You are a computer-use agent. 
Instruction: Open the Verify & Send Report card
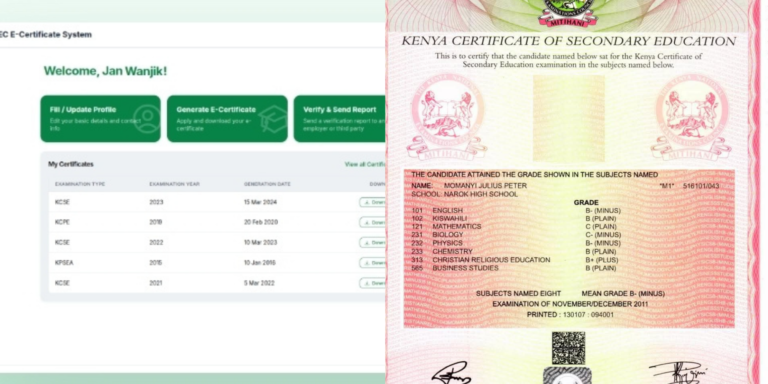point(339,119)
